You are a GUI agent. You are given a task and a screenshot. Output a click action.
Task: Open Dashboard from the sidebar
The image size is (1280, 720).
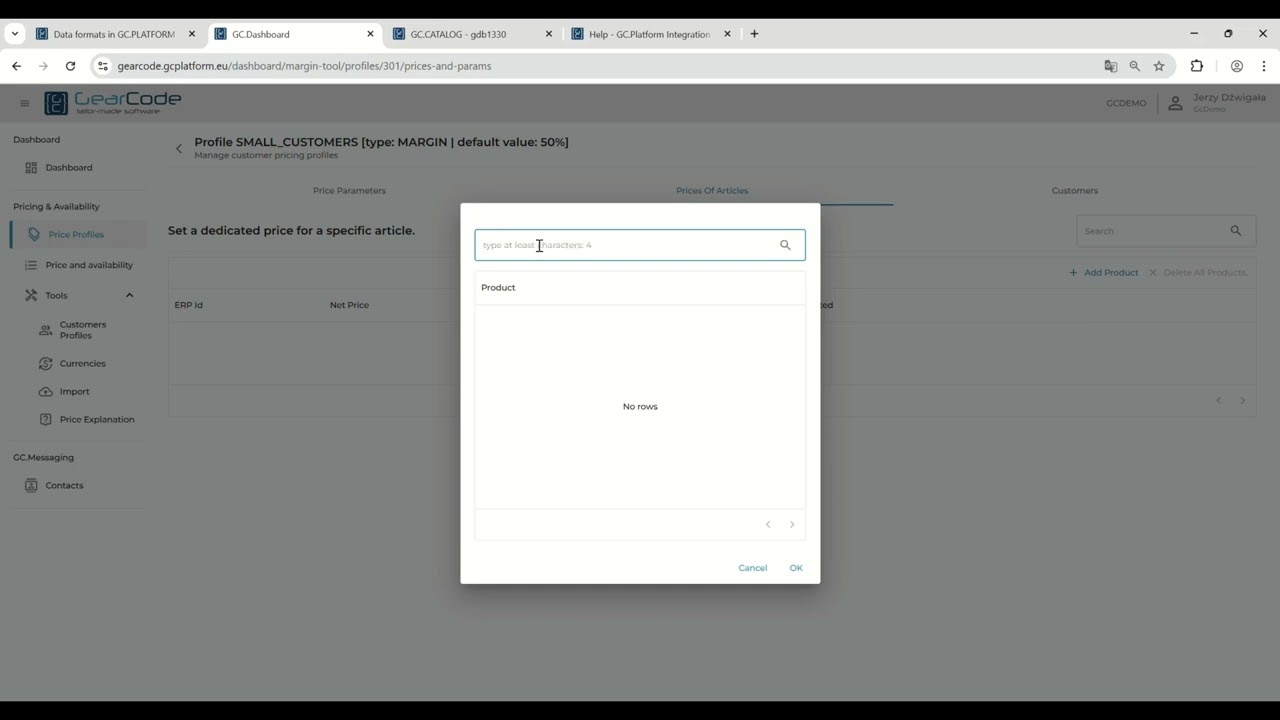coord(68,167)
